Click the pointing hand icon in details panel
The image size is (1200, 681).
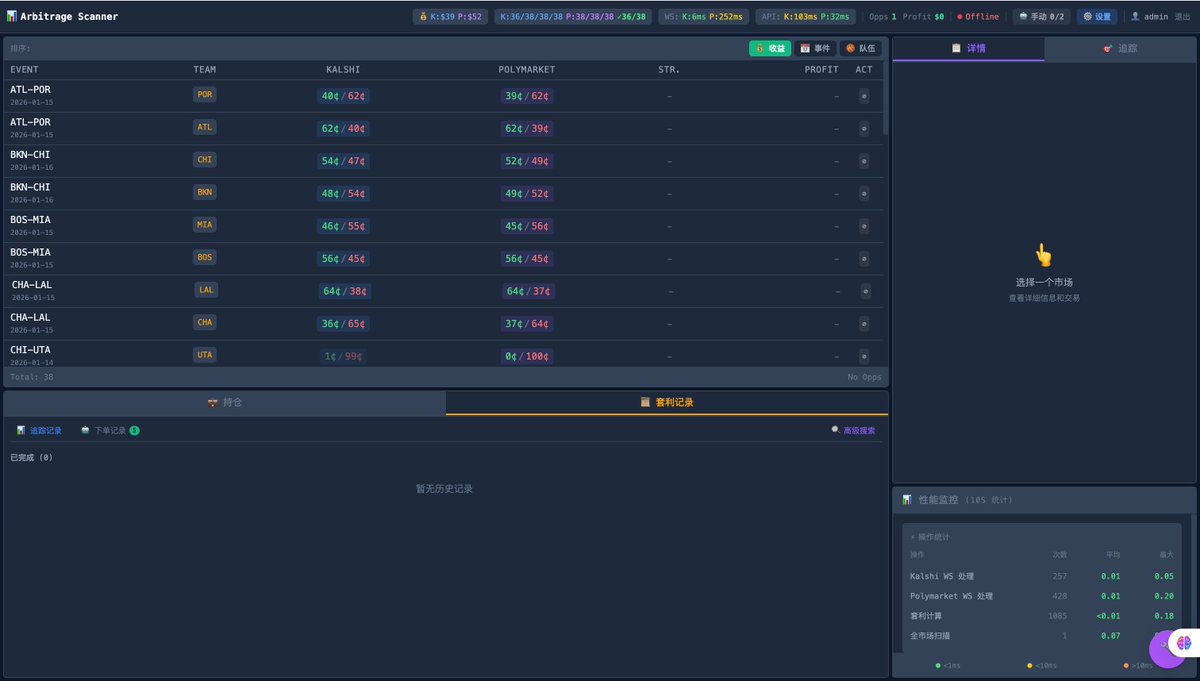click(x=1043, y=255)
